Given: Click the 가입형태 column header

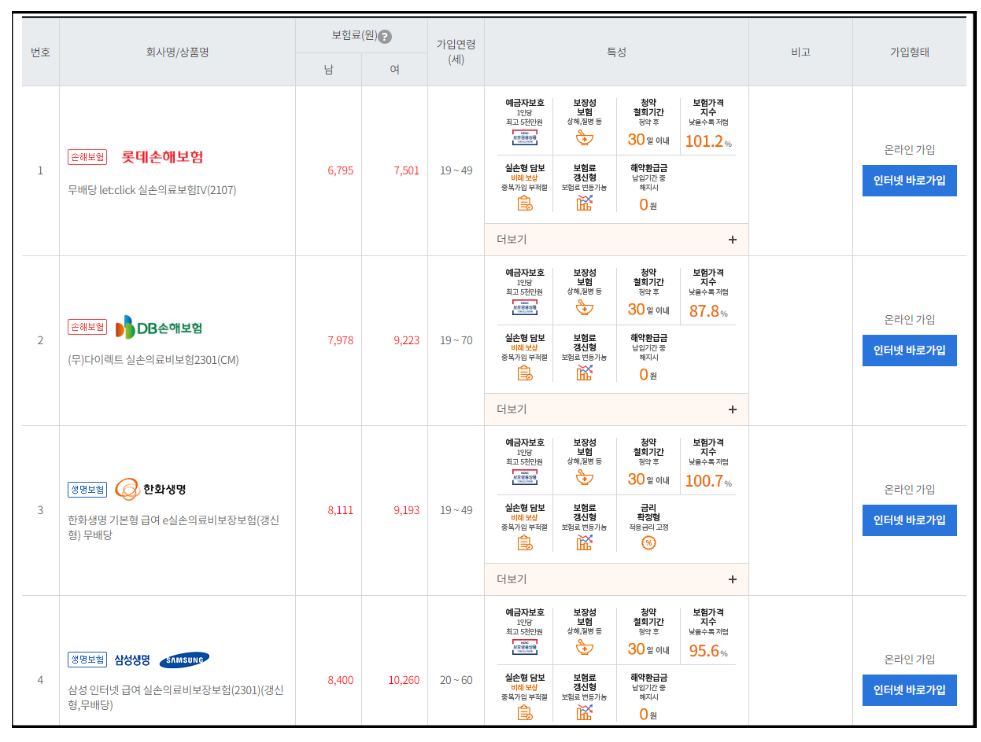Looking at the screenshot, I should [x=910, y=53].
